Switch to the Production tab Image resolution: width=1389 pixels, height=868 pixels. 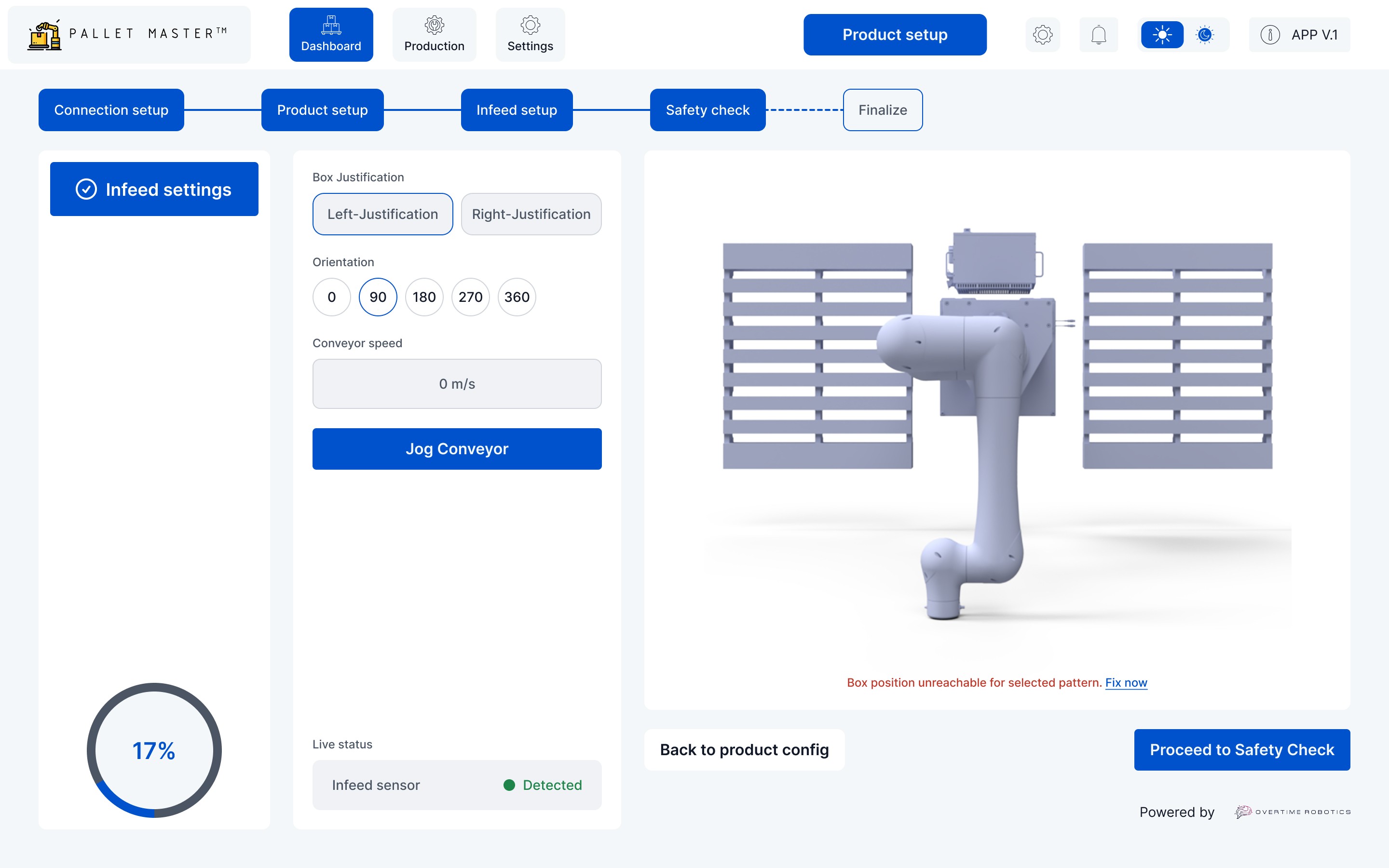[434, 34]
